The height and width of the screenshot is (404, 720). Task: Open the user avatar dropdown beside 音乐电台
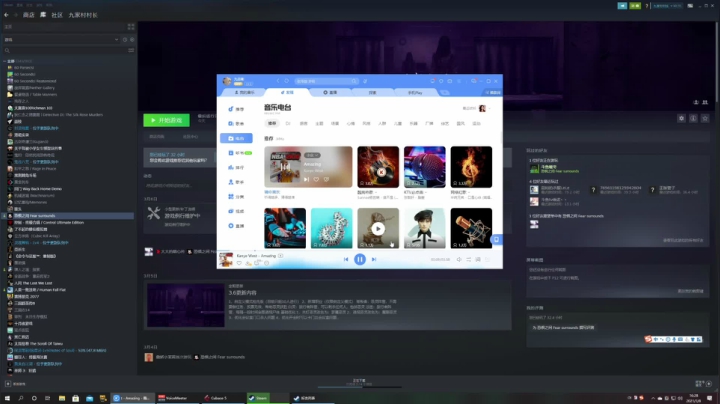(x=483, y=108)
